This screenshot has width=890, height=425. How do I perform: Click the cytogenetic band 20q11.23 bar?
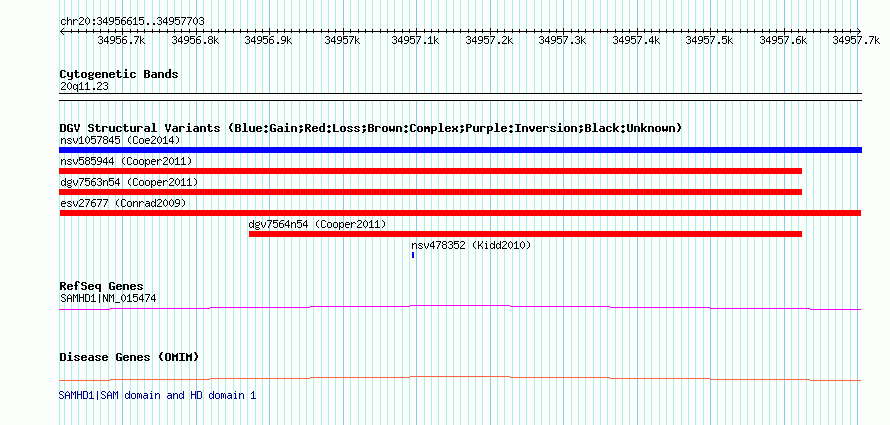(x=460, y=97)
